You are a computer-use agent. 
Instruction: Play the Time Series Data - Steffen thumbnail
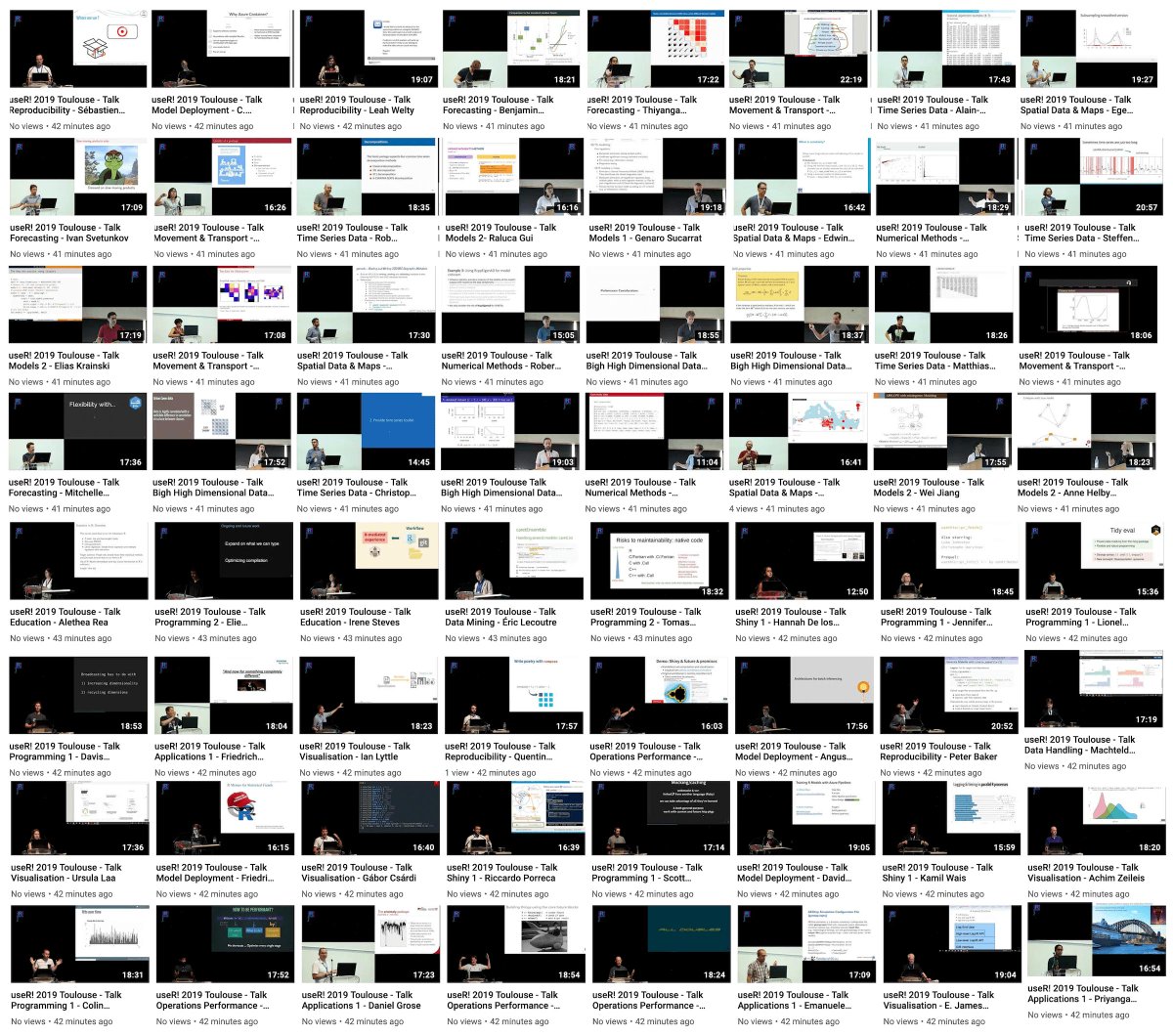point(1093,177)
